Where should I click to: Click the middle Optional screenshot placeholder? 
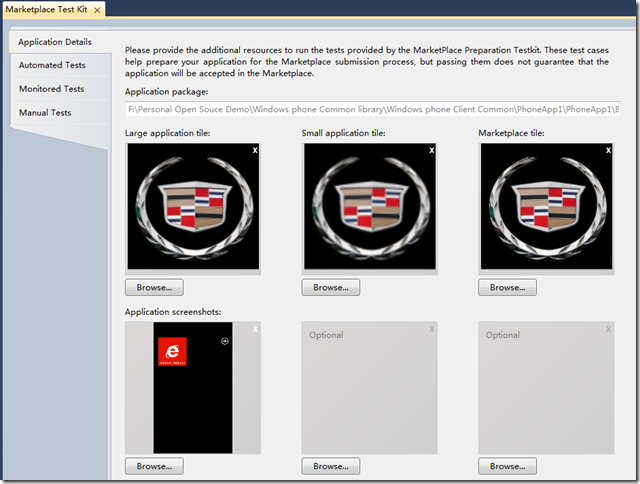370,388
